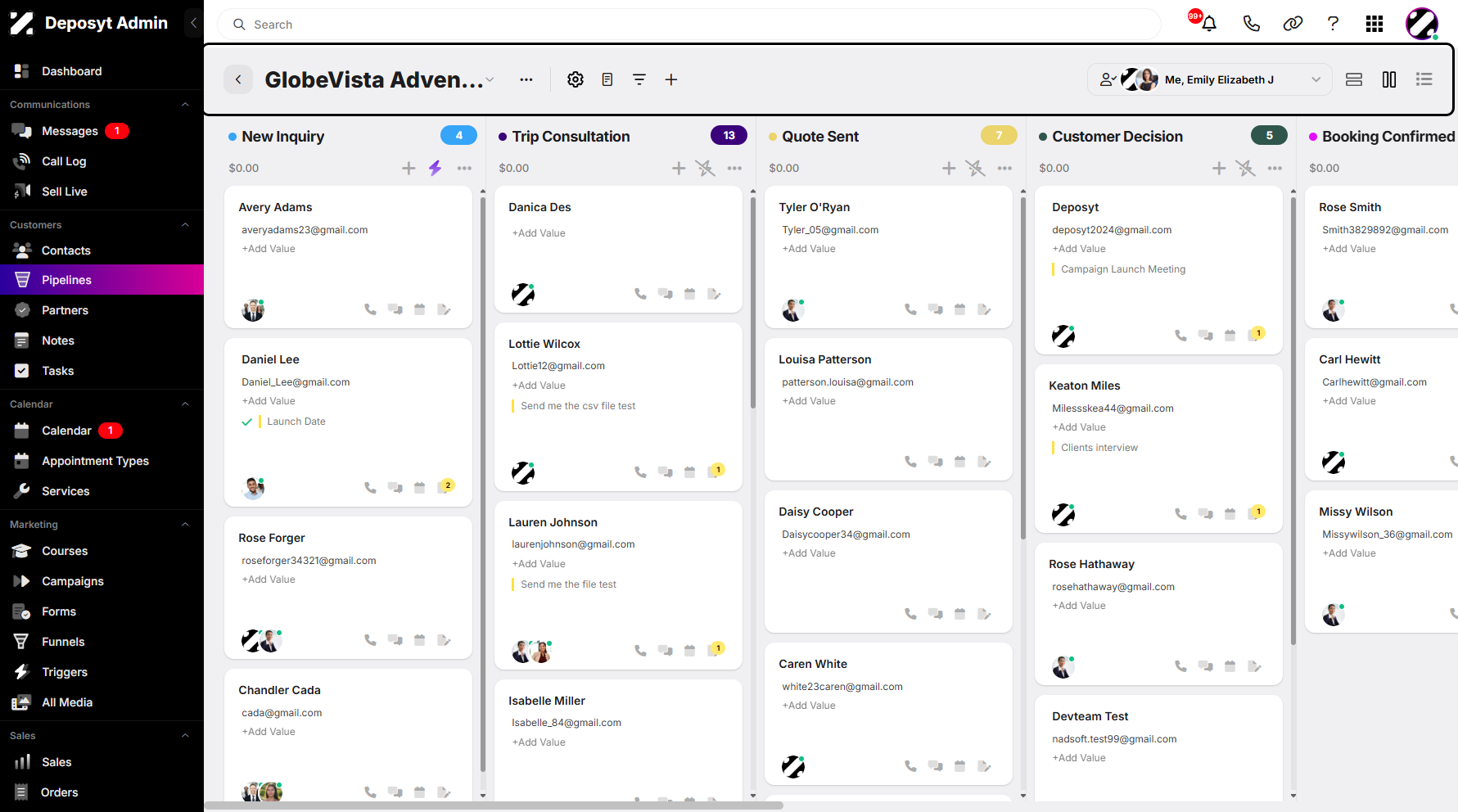Collapse the Communications section
Screen dimensions: 1458x812
(185, 105)
